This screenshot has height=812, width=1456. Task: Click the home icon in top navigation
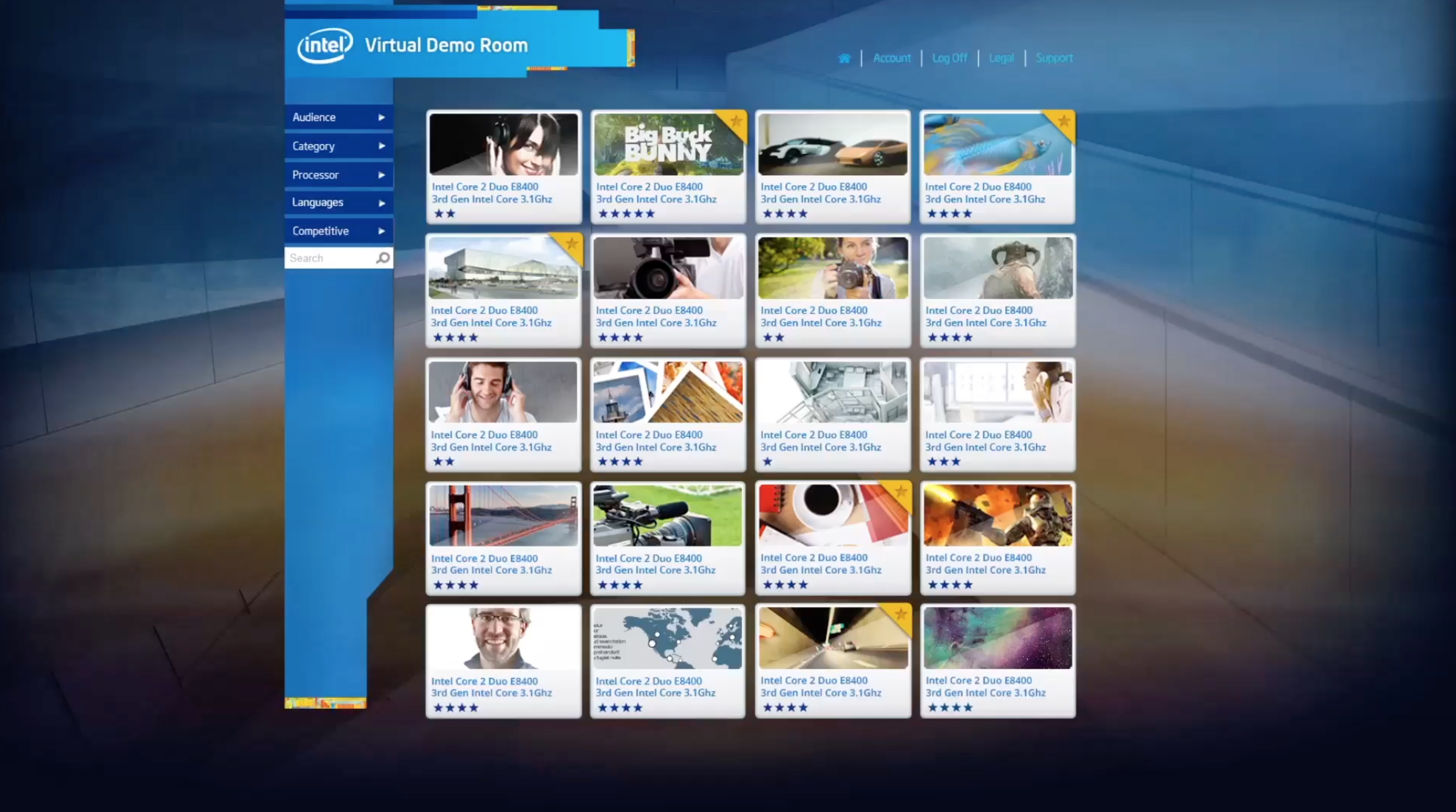click(844, 58)
